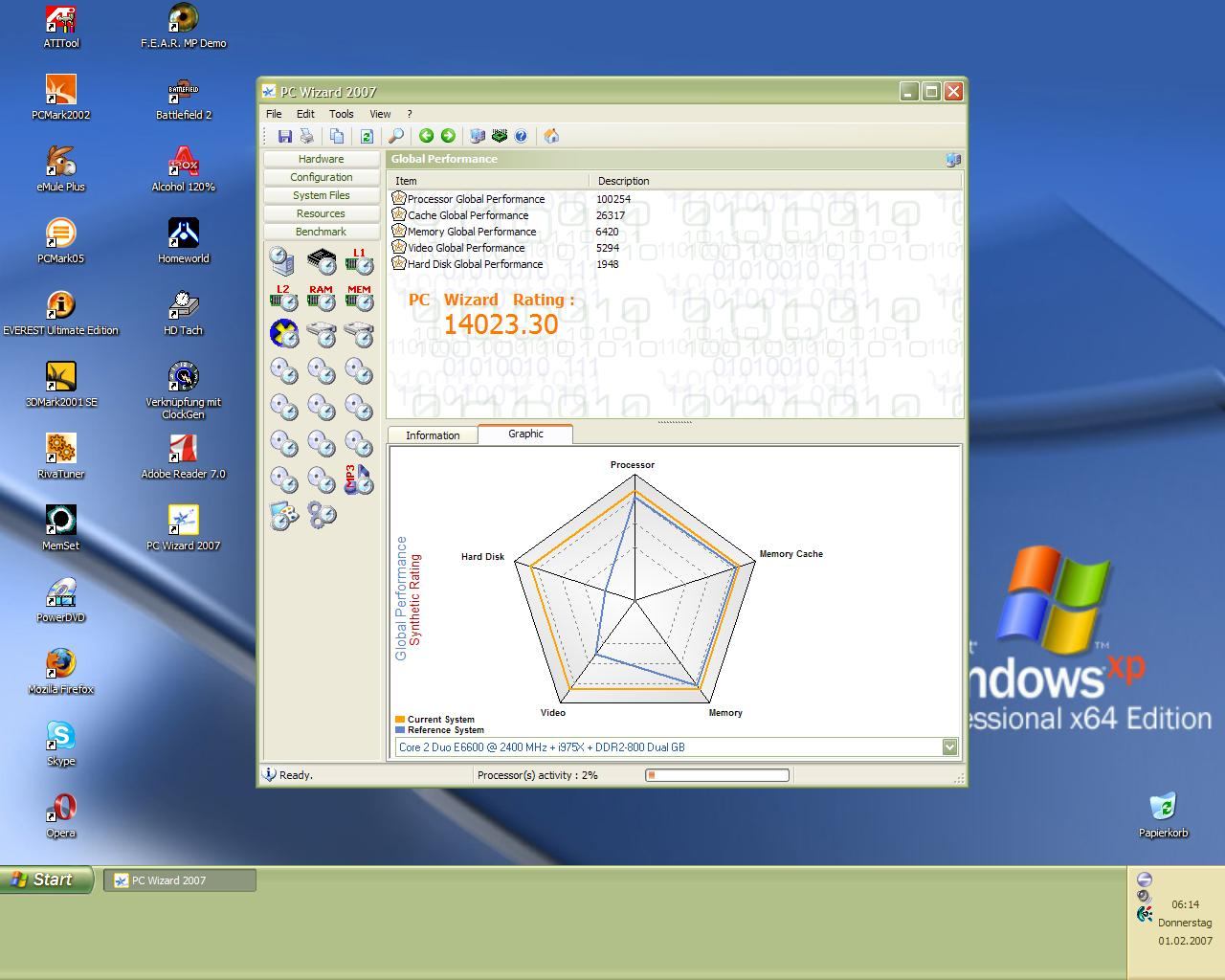Image resolution: width=1225 pixels, height=980 pixels.
Task: Open the Hardware section
Action: pos(321,159)
